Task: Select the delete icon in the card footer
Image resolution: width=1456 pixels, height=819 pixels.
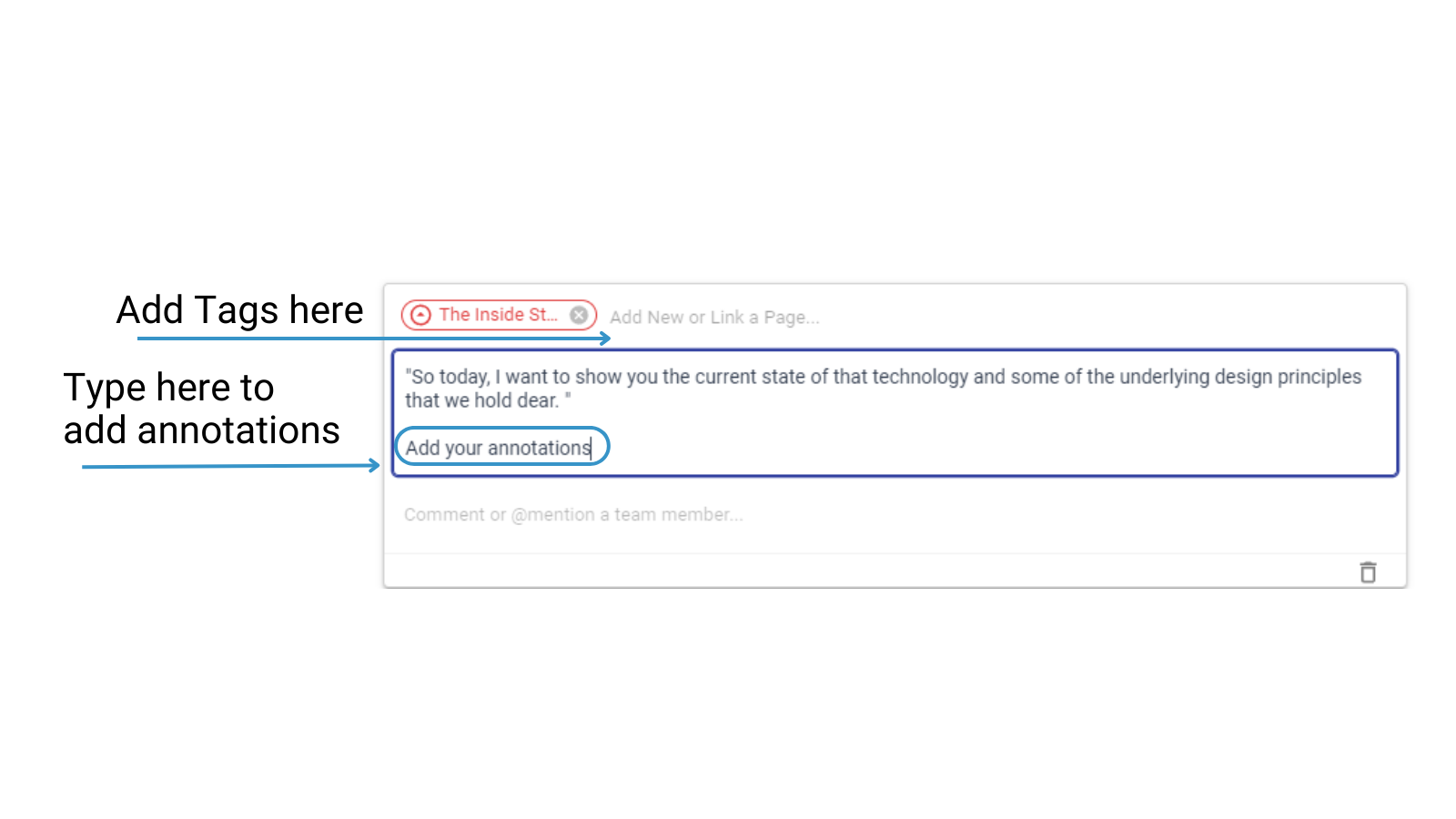Action: coord(1369,572)
